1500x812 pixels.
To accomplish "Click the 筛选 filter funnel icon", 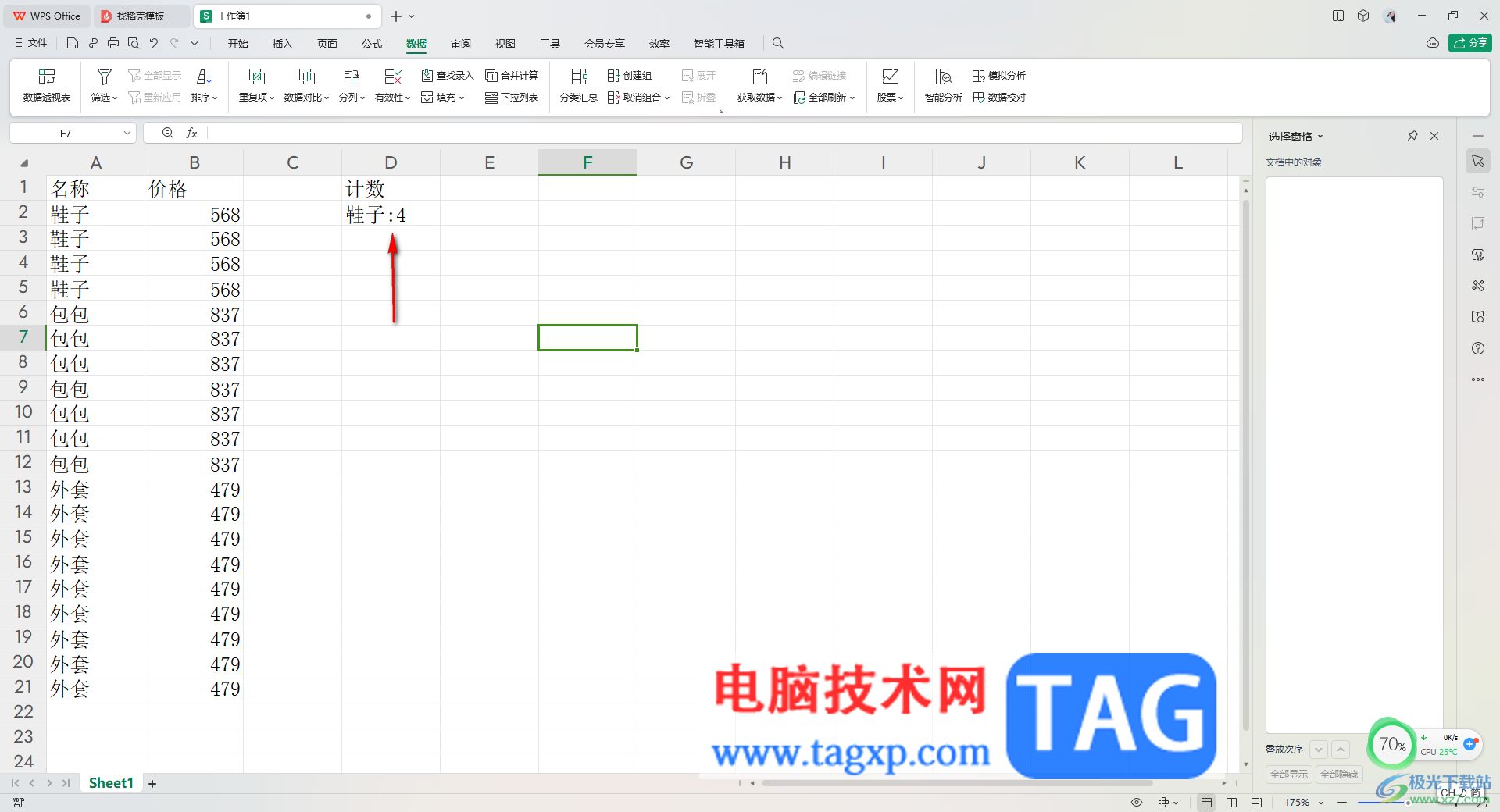I will point(104,77).
